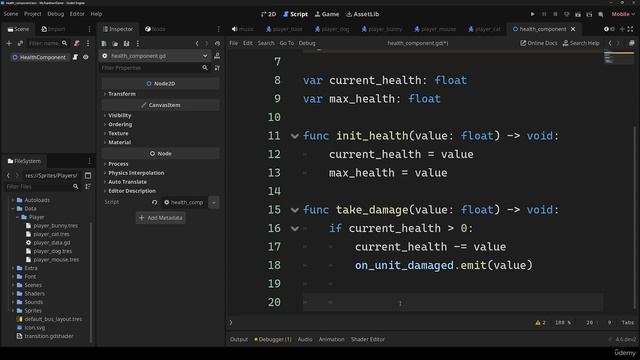Image resolution: width=640 pixels, height=360 pixels.
Task: Run a specific scene
Action: 589,14
